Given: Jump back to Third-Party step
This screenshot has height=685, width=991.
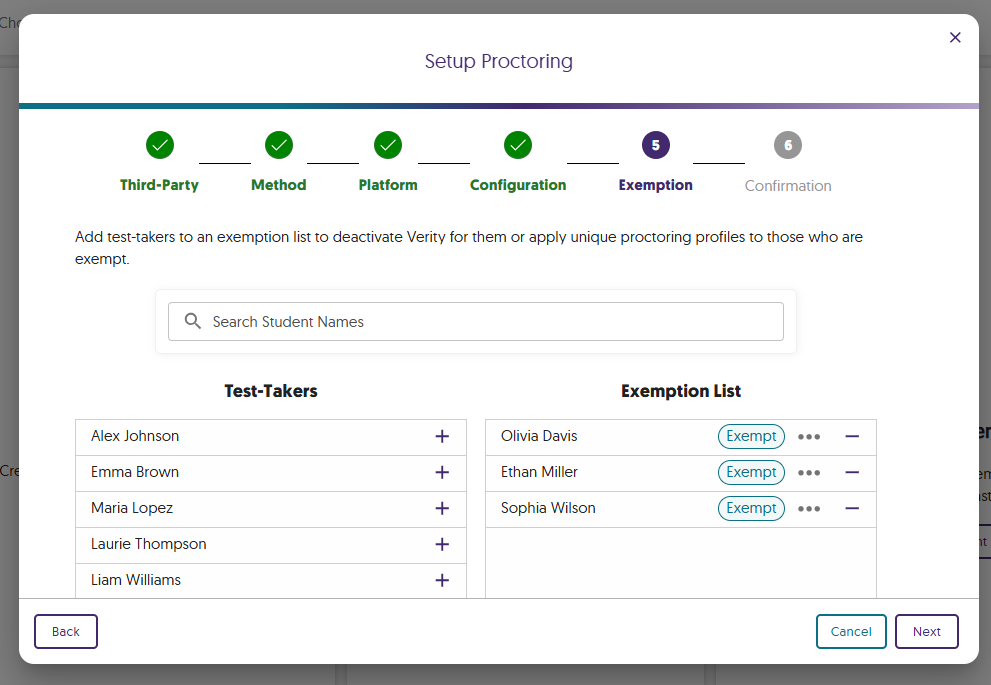Looking at the screenshot, I should click(160, 146).
